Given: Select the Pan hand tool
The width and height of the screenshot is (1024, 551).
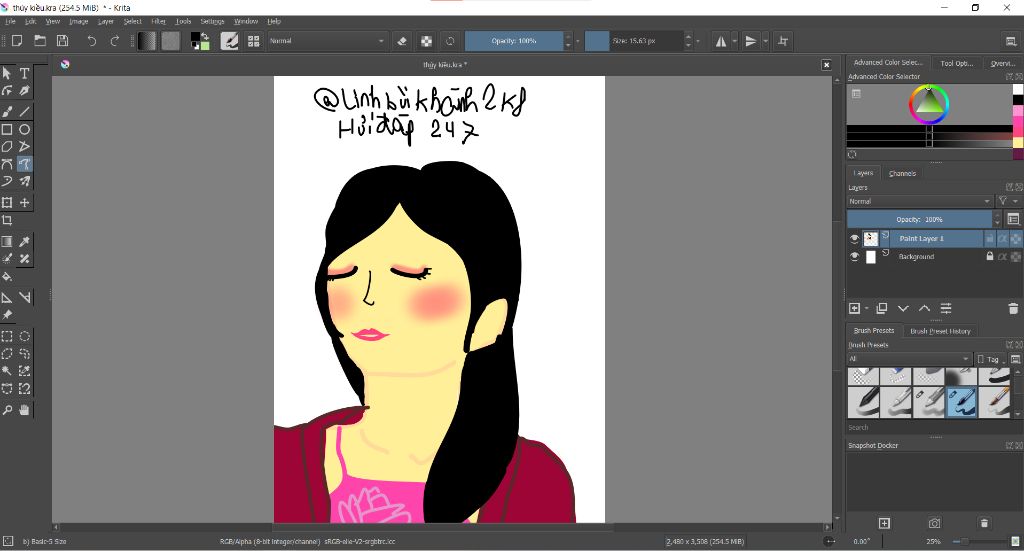Looking at the screenshot, I should pyautogui.click(x=24, y=410).
